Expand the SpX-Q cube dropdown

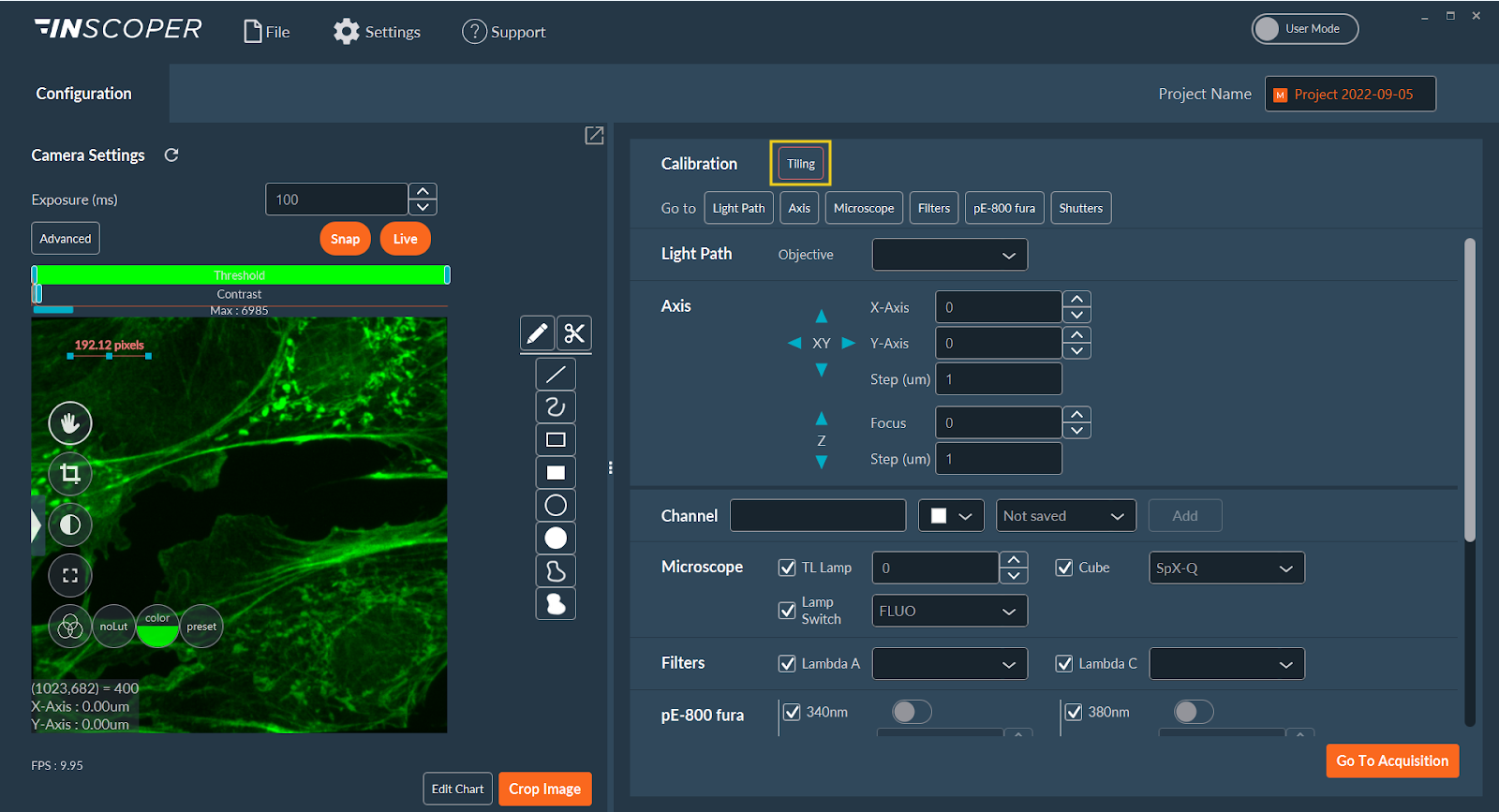[1225, 568]
